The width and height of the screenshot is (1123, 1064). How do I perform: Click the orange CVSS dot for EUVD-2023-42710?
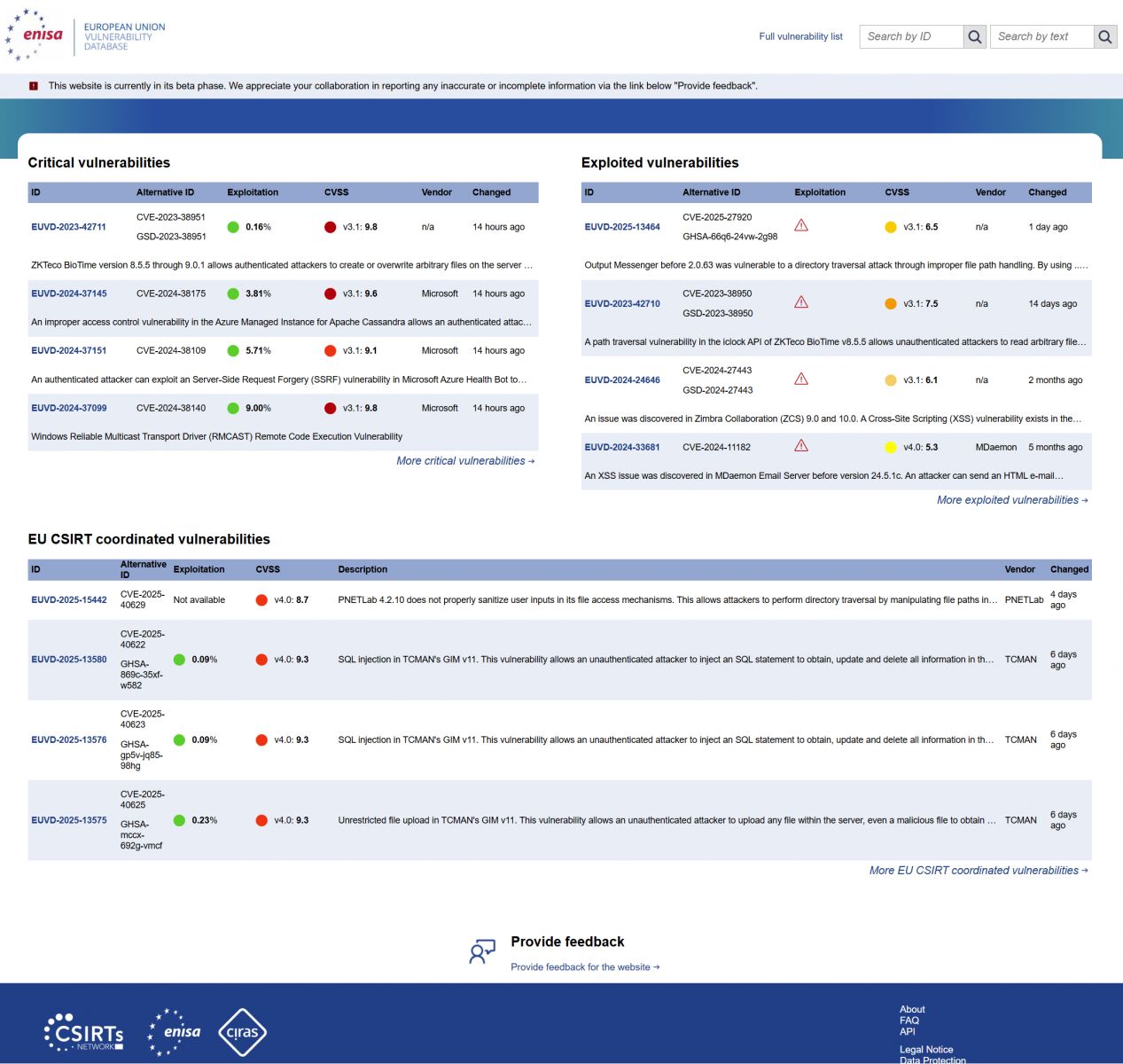point(891,304)
